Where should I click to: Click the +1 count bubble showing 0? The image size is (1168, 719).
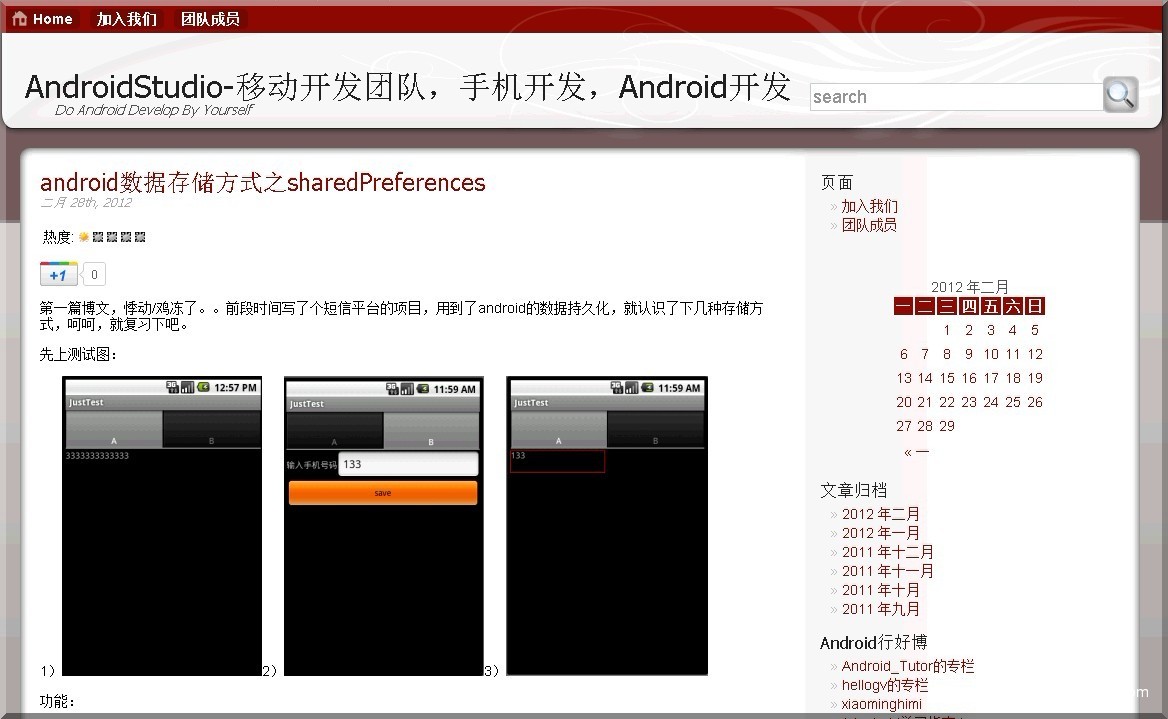pyautogui.click(x=94, y=274)
